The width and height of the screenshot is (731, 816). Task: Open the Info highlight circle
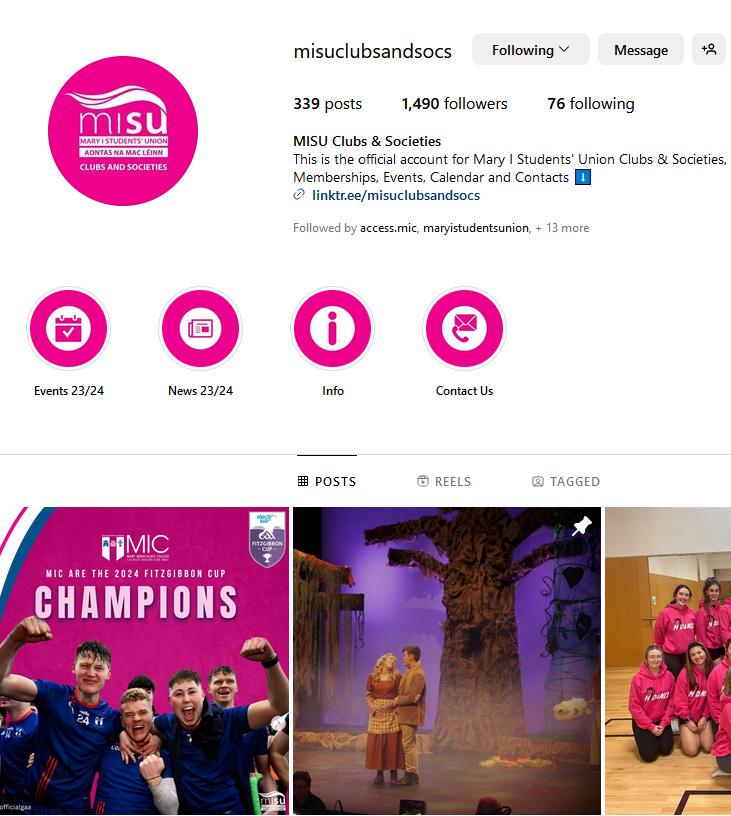pos(332,328)
